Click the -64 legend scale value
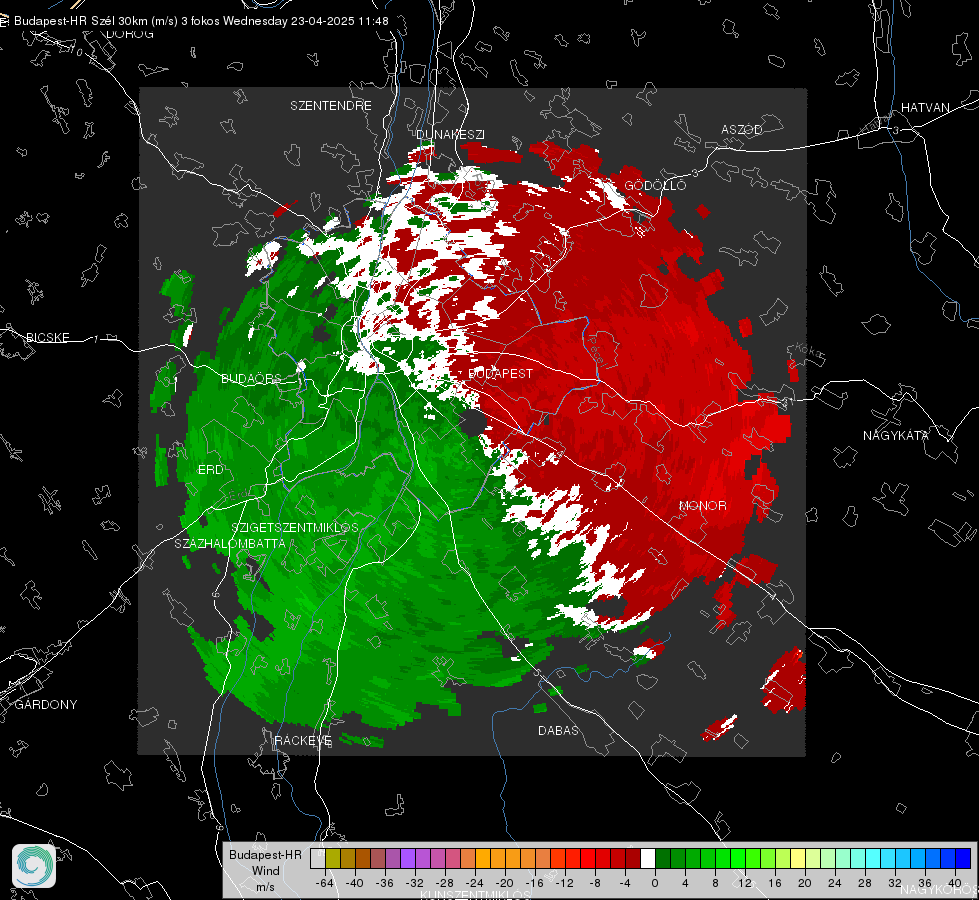Screen dimensions: 979x900 tap(324, 883)
